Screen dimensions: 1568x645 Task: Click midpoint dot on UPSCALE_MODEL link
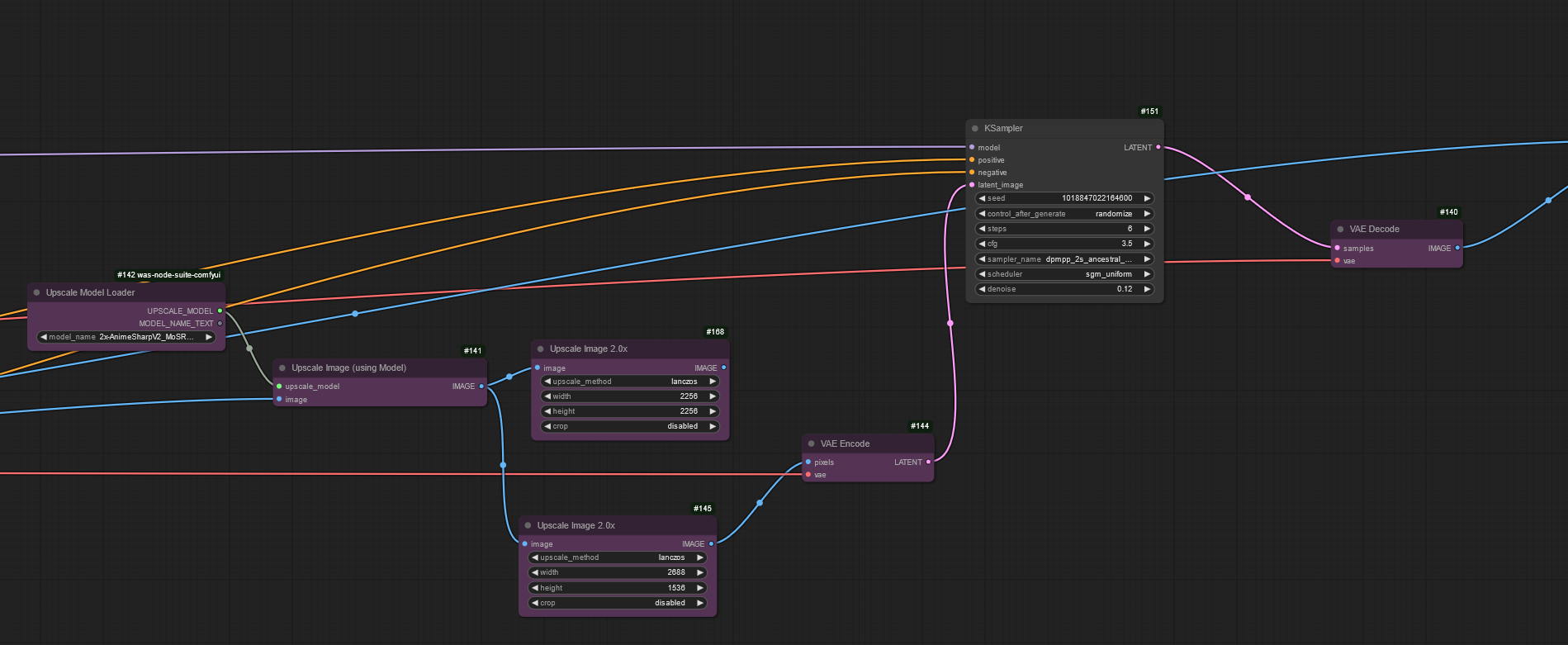[x=249, y=349]
